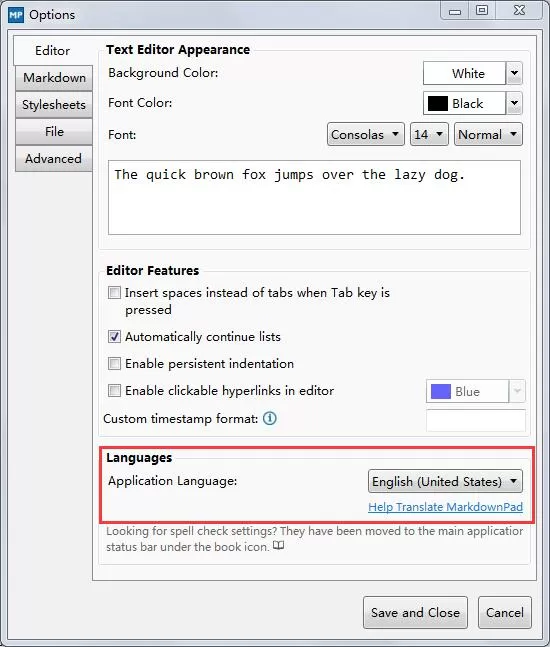This screenshot has height=647, width=550.
Task: Uncheck Automatically continue lists
Action: tap(114, 336)
